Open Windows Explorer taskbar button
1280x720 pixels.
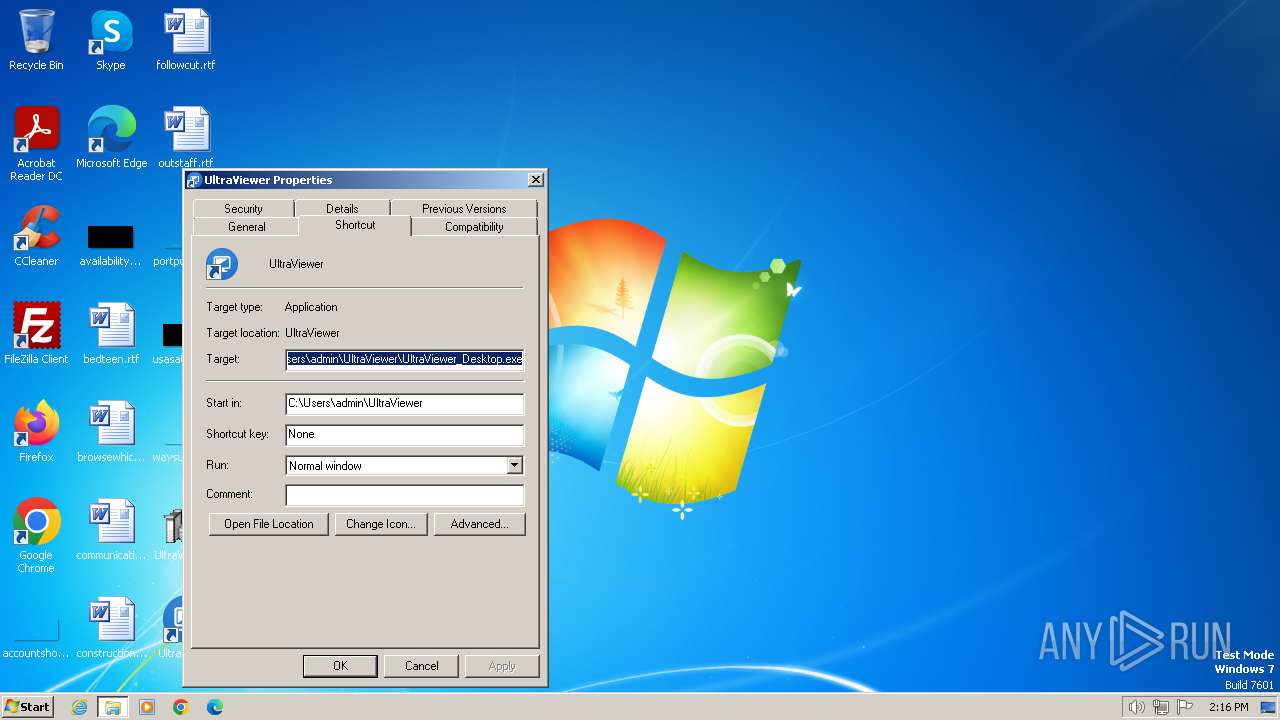point(113,707)
